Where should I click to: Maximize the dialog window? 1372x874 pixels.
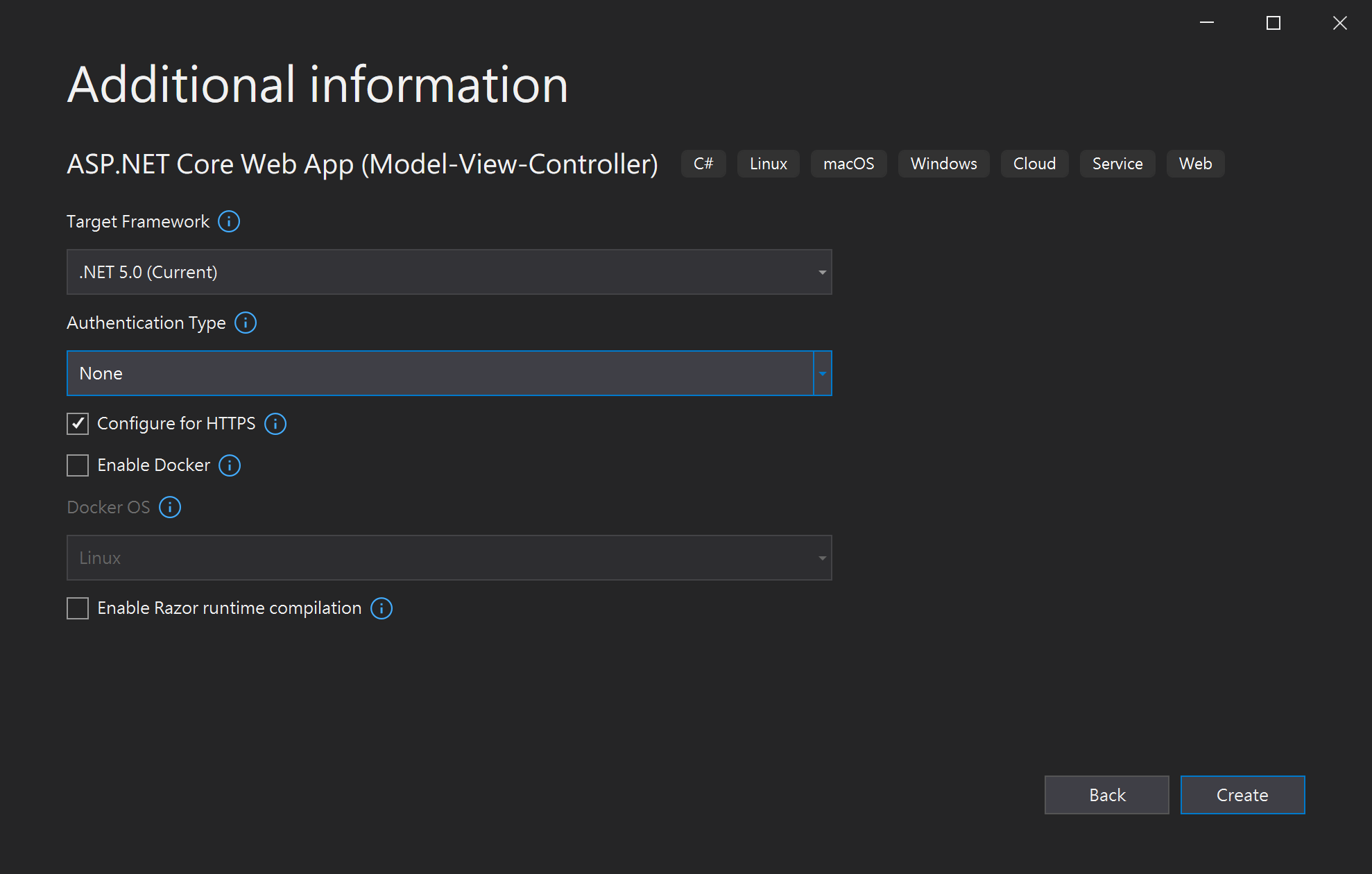click(1274, 23)
